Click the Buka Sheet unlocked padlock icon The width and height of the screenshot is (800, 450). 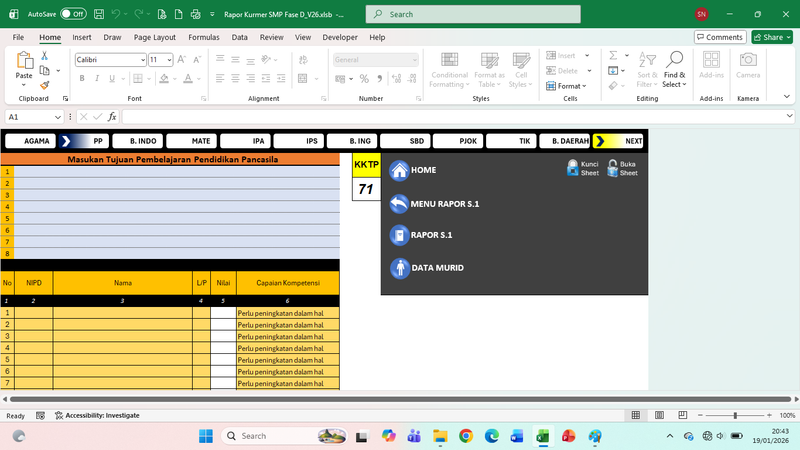(x=612, y=167)
